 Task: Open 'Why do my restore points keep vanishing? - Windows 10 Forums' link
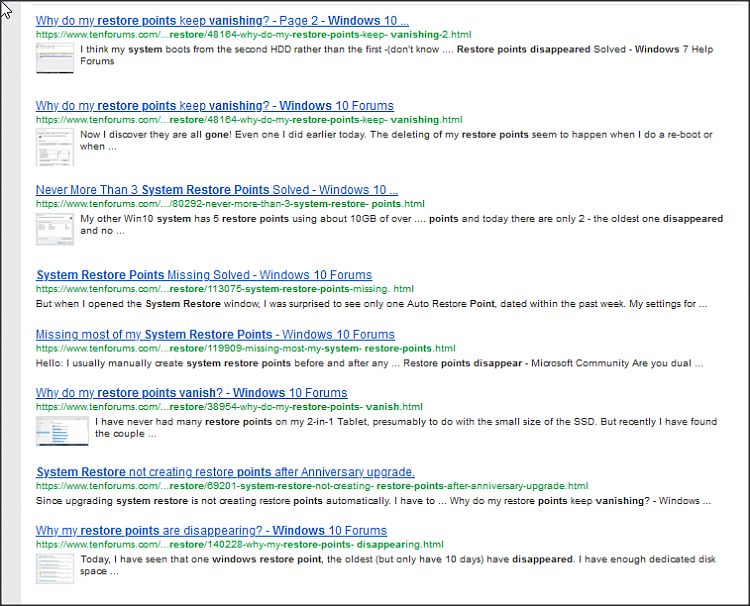pos(215,106)
